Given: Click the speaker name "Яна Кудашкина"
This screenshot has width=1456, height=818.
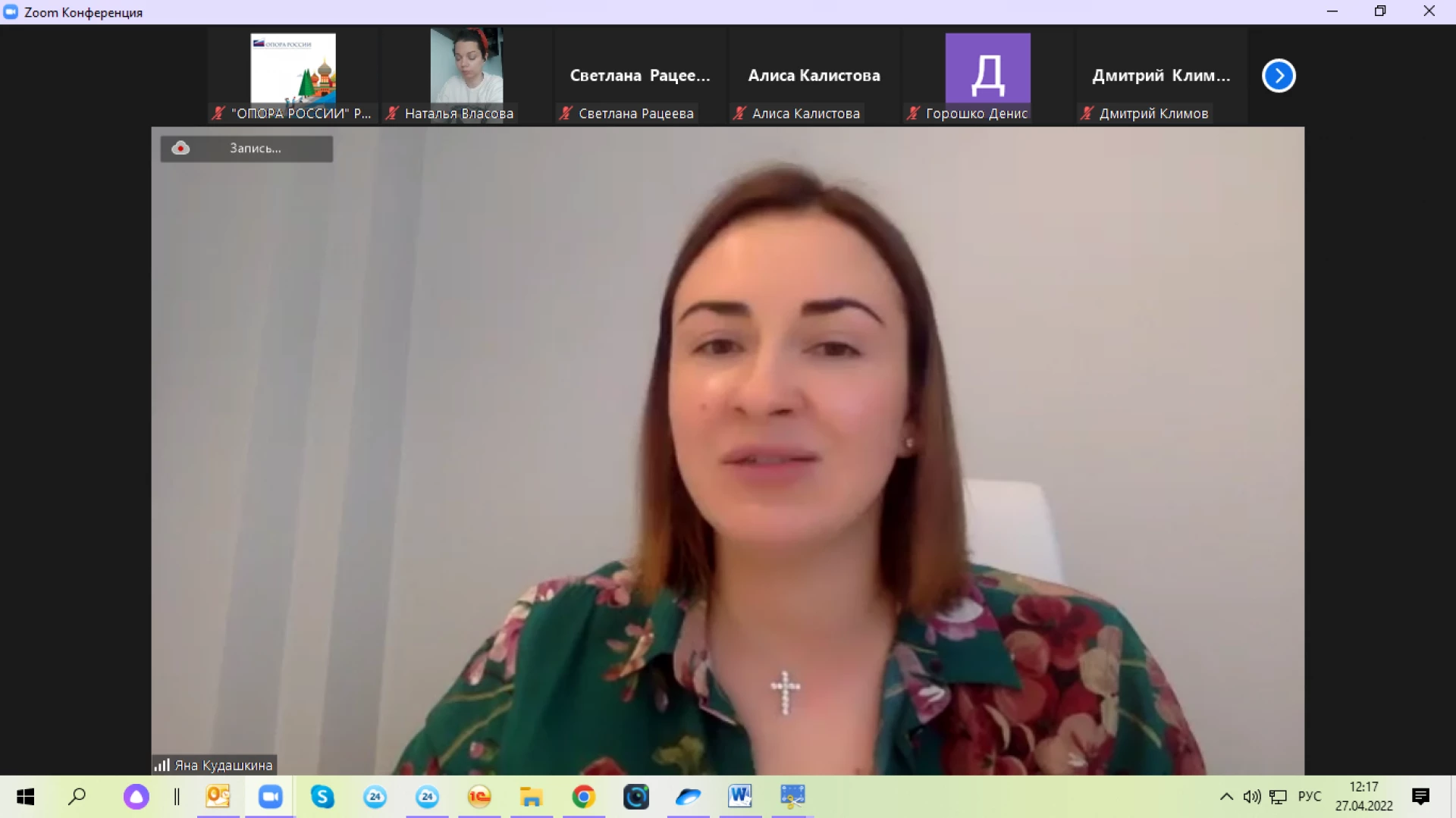Looking at the screenshot, I should (224, 765).
